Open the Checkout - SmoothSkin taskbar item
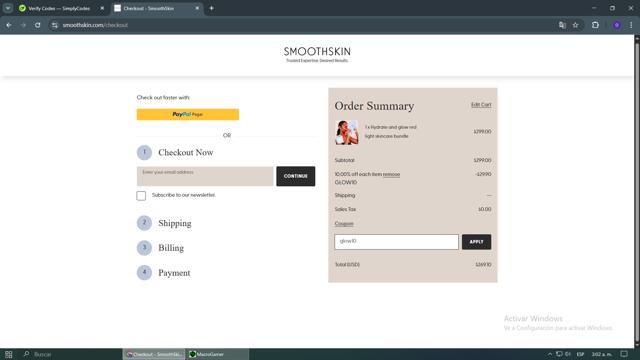Viewport: 640px width, 360px height. tap(154, 354)
